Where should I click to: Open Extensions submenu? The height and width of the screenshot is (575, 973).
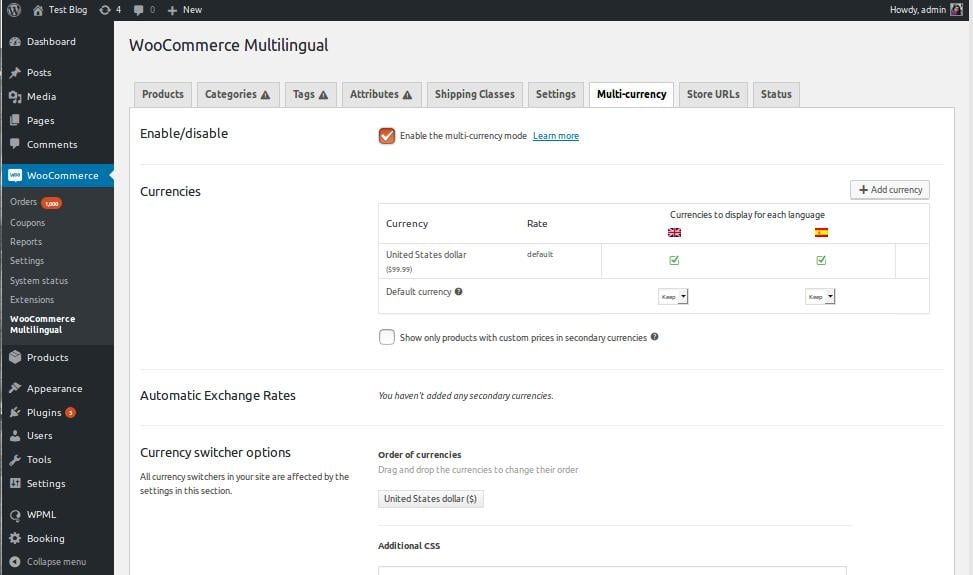[x=32, y=300]
